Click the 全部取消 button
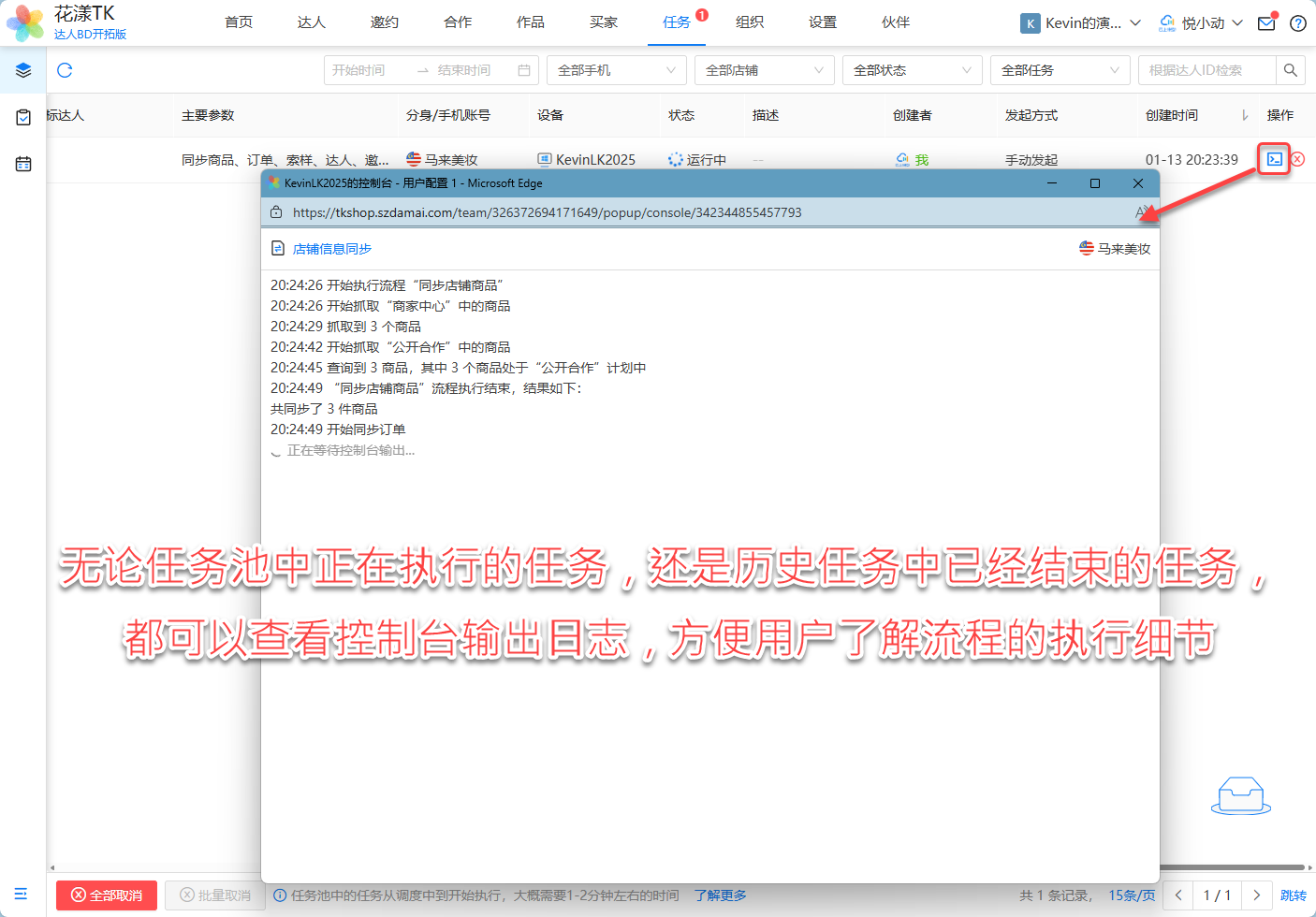This screenshot has width=1316, height=917. click(107, 895)
